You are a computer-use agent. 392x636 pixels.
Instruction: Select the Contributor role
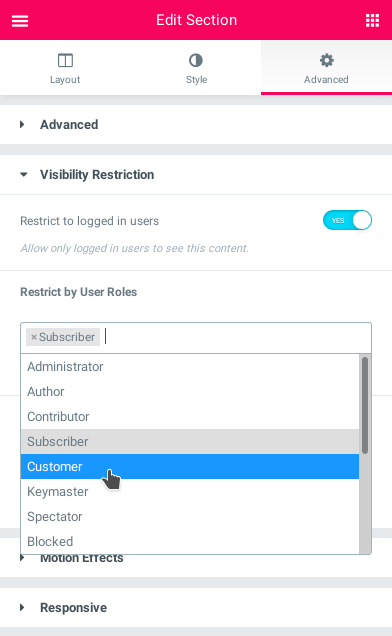tap(190, 417)
